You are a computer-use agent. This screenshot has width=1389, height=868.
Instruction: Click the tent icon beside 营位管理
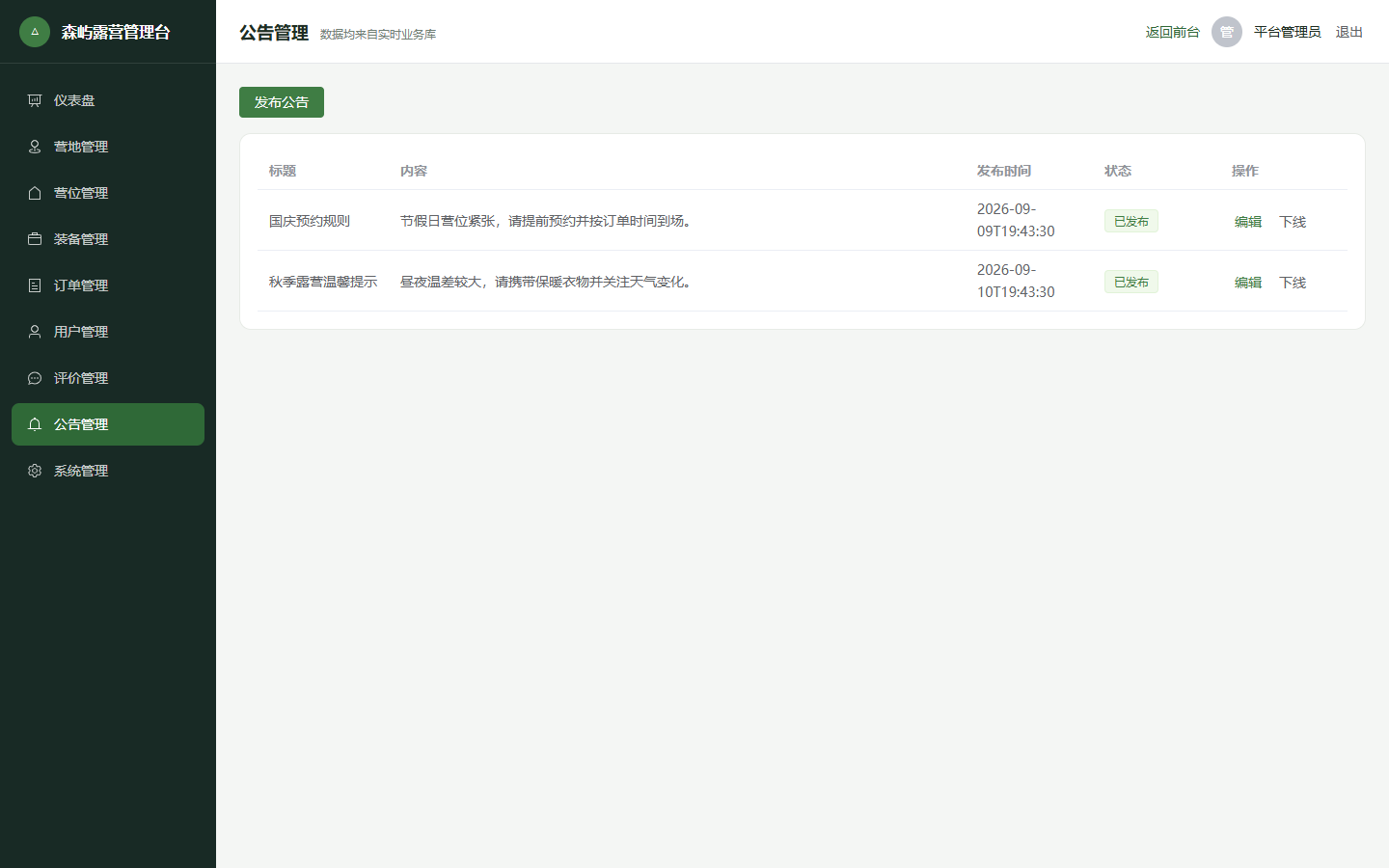(35, 193)
